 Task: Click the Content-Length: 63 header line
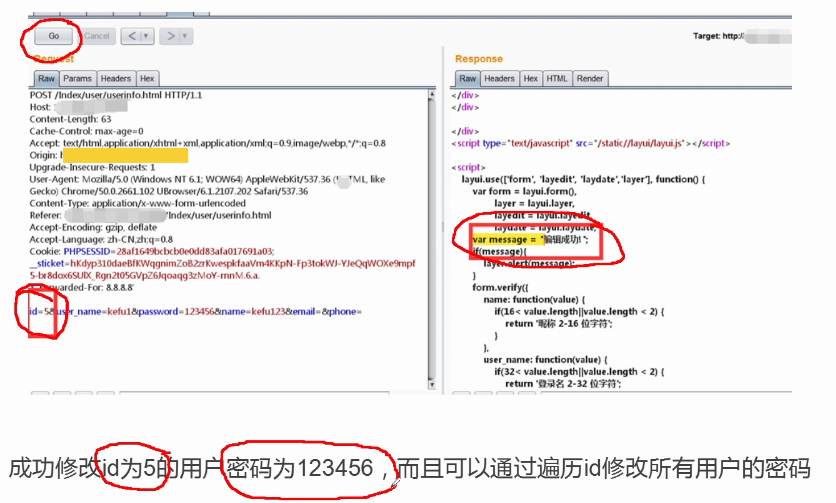tap(70, 119)
